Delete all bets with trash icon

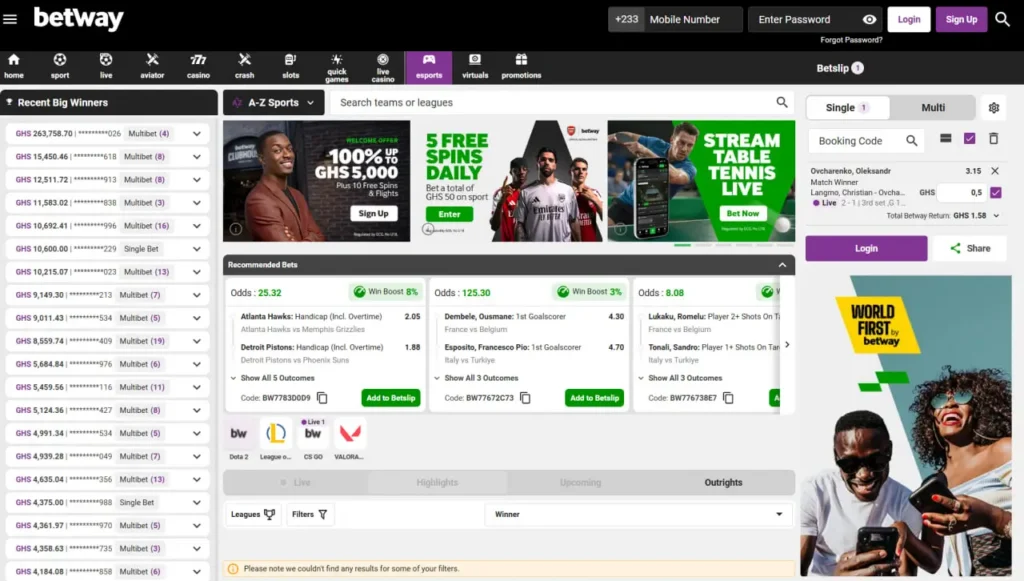993,138
